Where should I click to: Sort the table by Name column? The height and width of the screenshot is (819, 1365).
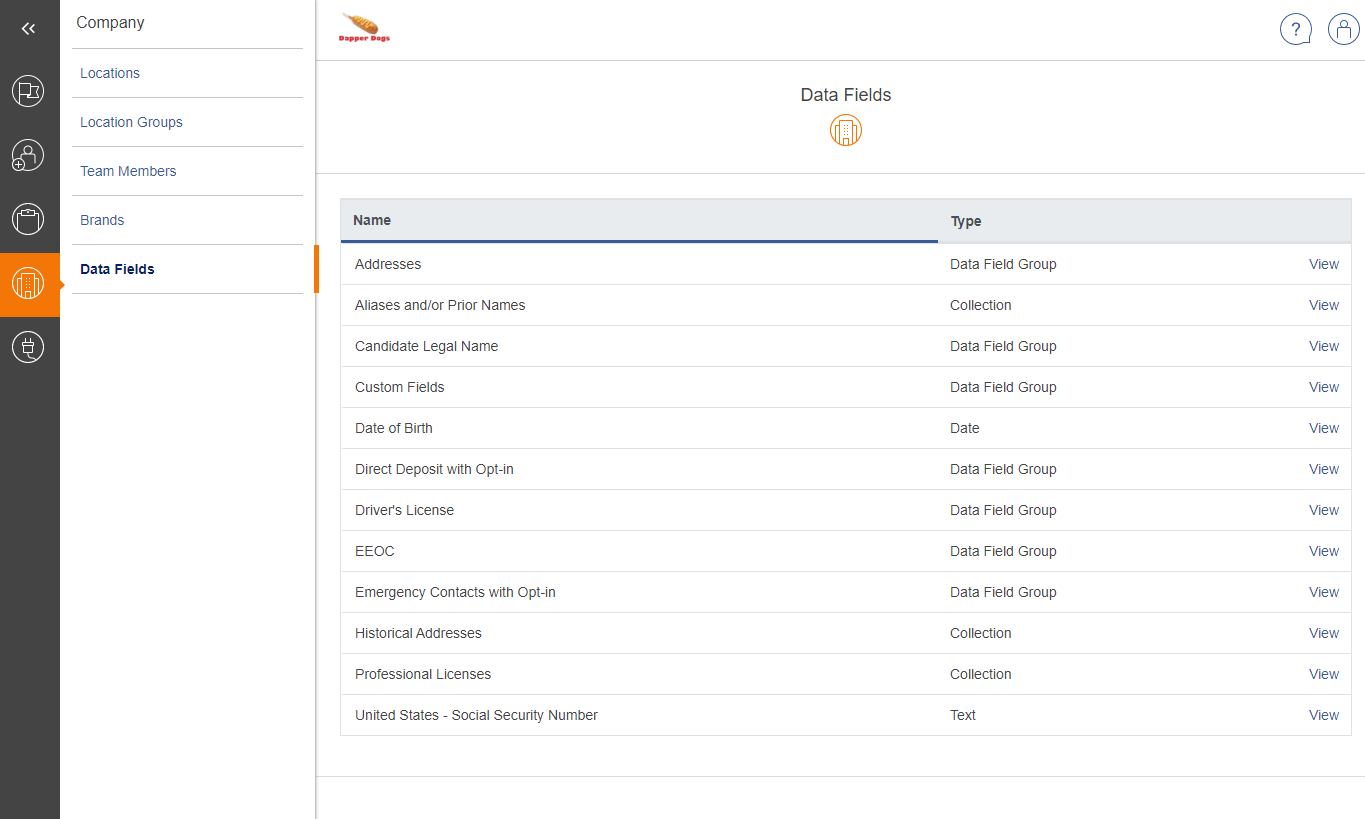[372, 220]
